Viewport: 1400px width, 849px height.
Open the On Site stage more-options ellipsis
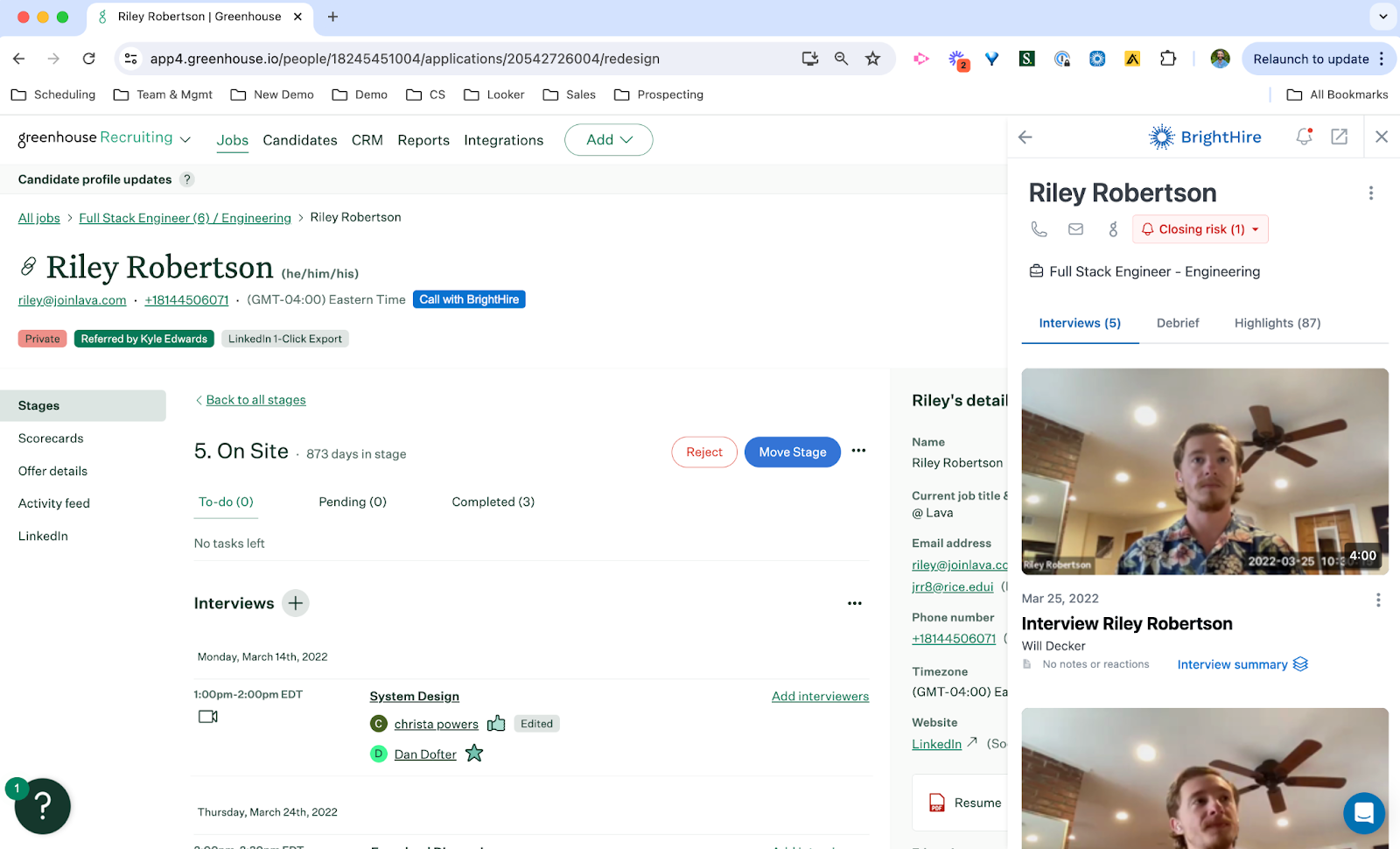pyautogui.click(x=858, y=451)
